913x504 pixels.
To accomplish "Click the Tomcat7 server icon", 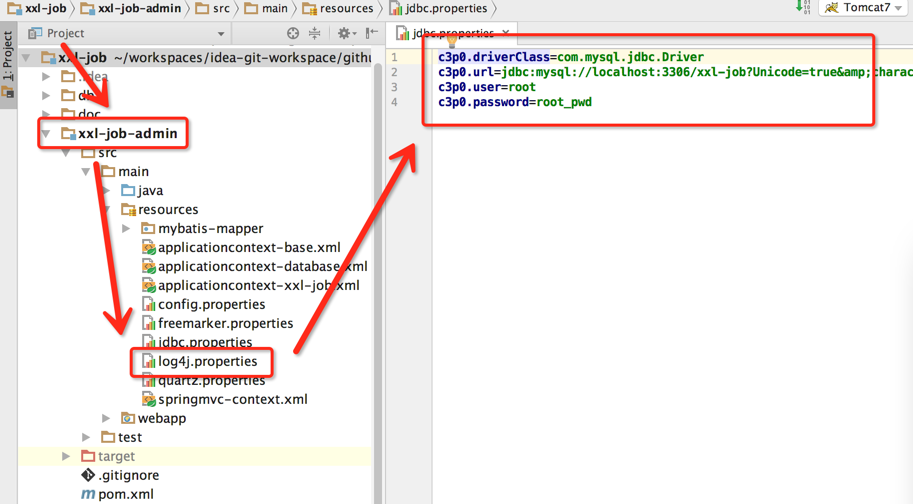I will pos(832,8).
